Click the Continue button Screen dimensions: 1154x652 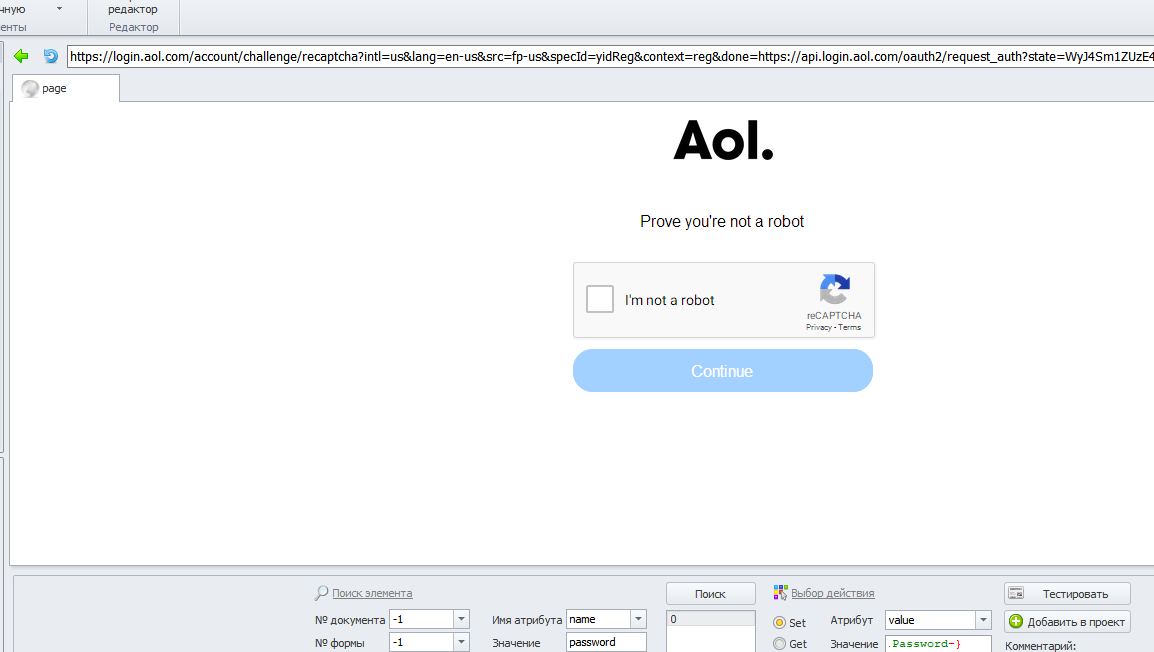(723, 371)
